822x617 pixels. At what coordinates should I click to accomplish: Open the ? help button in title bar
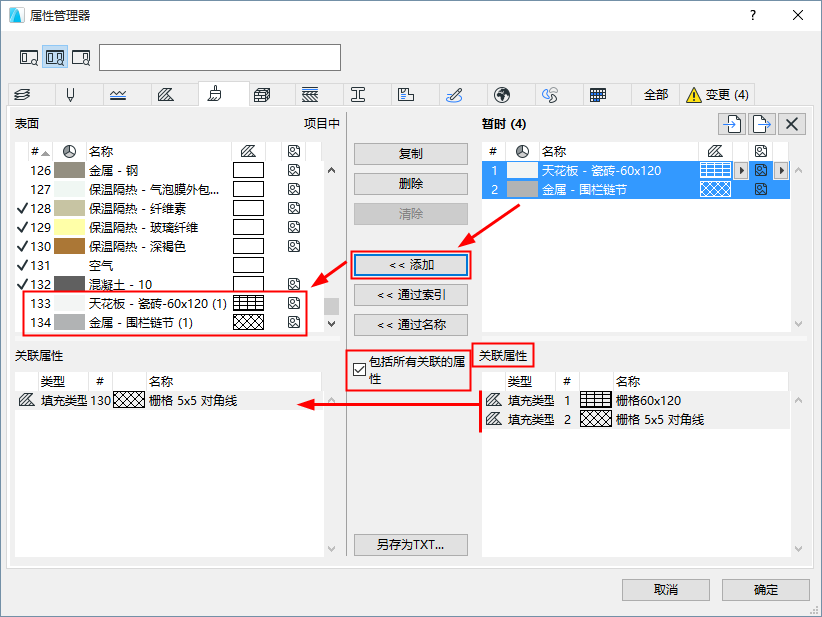pos(753,15)
